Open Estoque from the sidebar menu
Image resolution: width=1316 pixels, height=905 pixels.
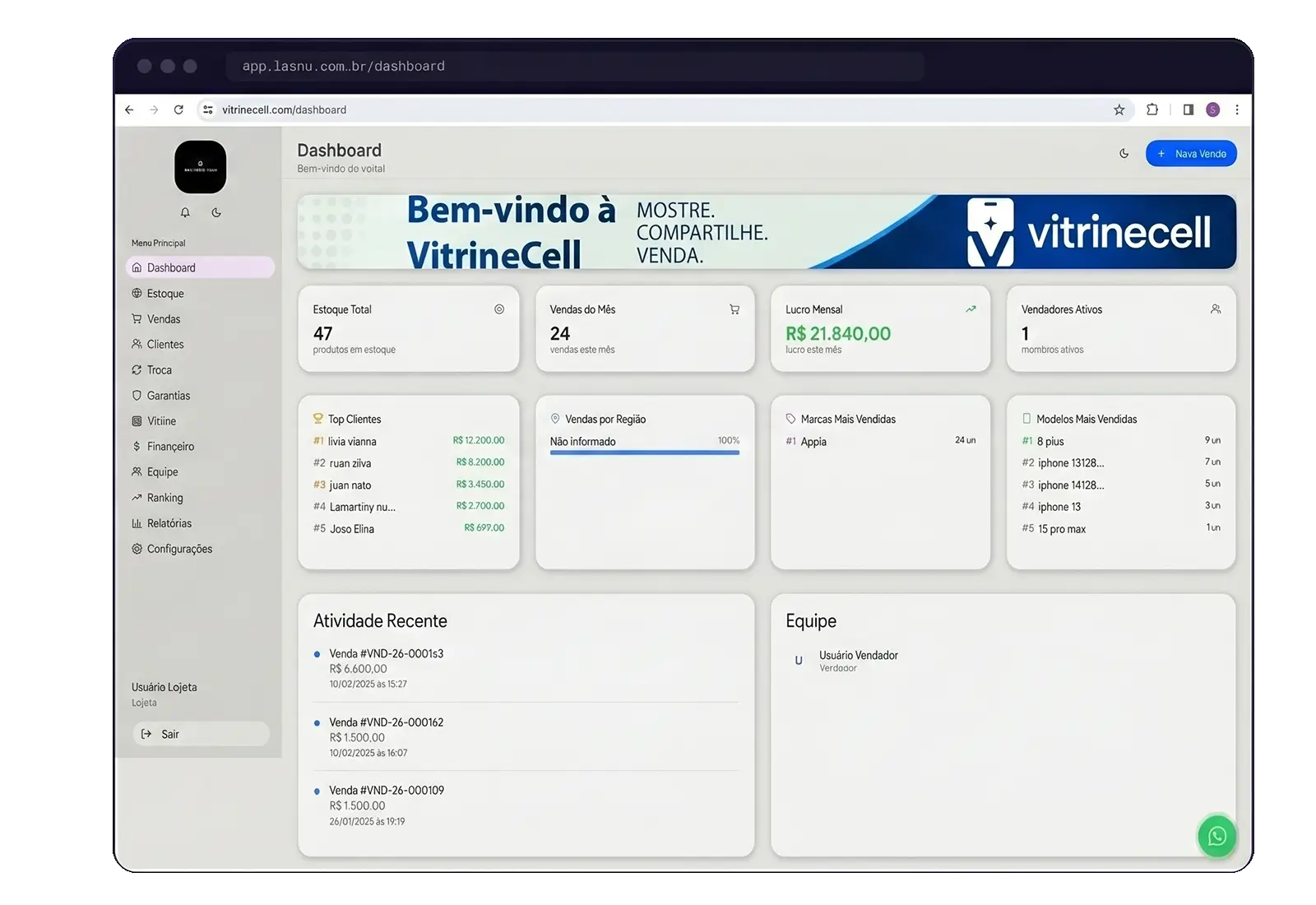click(201, 294)
